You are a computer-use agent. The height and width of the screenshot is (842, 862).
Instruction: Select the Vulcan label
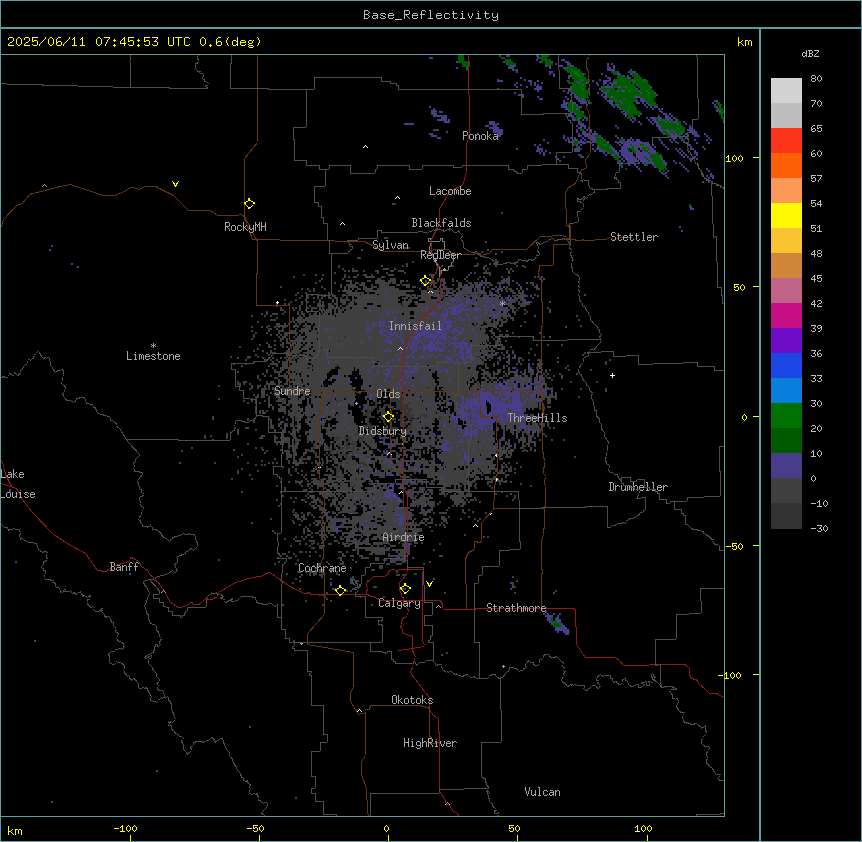(x=543, y=792)
